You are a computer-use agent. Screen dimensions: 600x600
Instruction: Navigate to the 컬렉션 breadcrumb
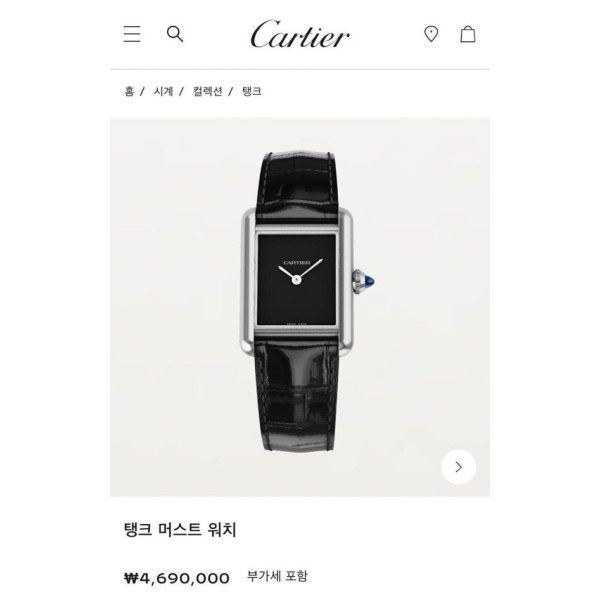pos(207,91)
